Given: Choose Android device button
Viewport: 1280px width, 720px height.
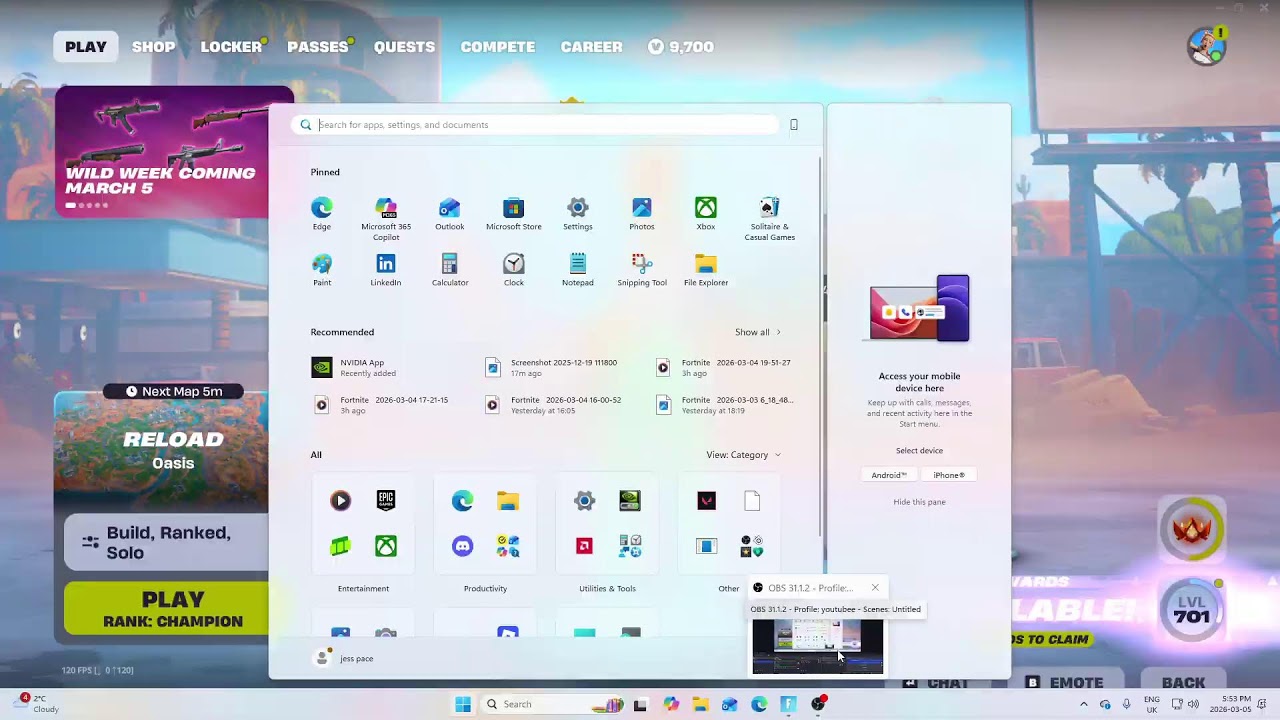Looking at the screenshot, I should coord(888,475).
